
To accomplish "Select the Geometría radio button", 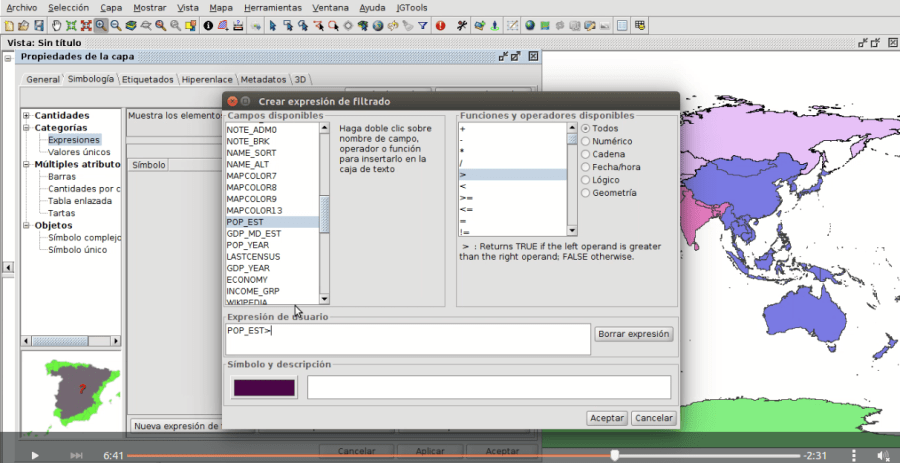I will [586, 193].
